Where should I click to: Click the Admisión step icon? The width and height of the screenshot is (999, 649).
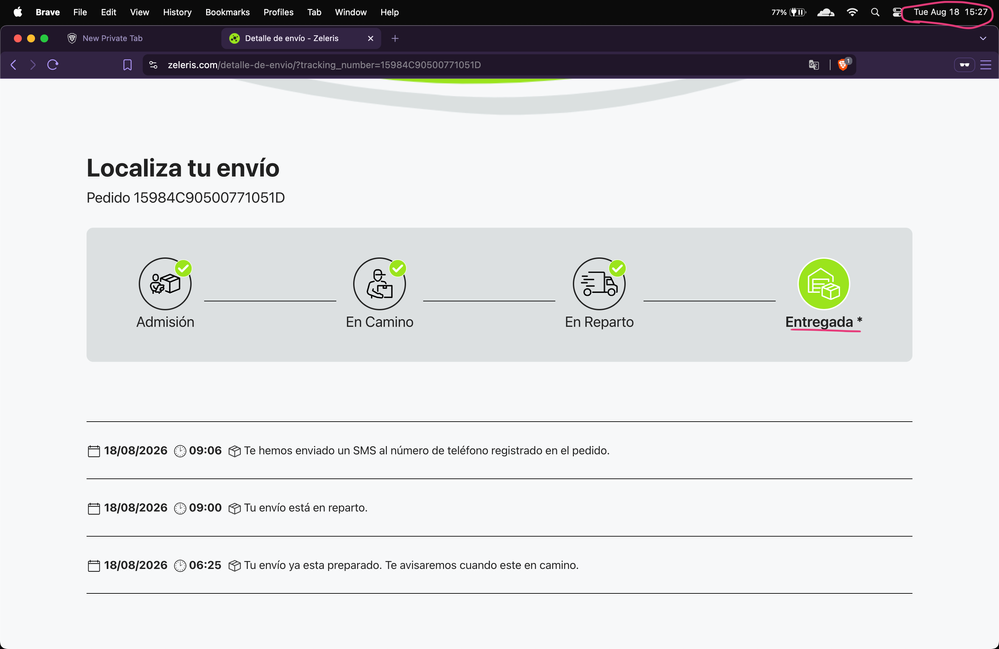pos(165,283)
